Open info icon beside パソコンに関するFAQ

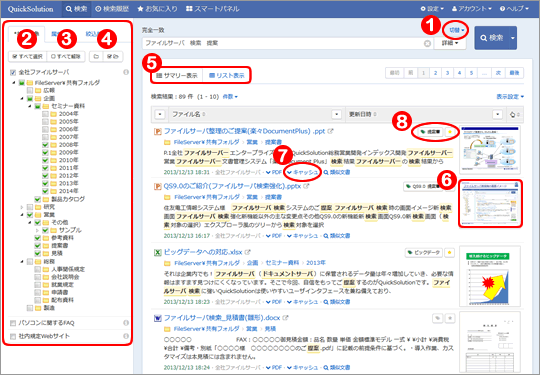[x=126, y=323]
